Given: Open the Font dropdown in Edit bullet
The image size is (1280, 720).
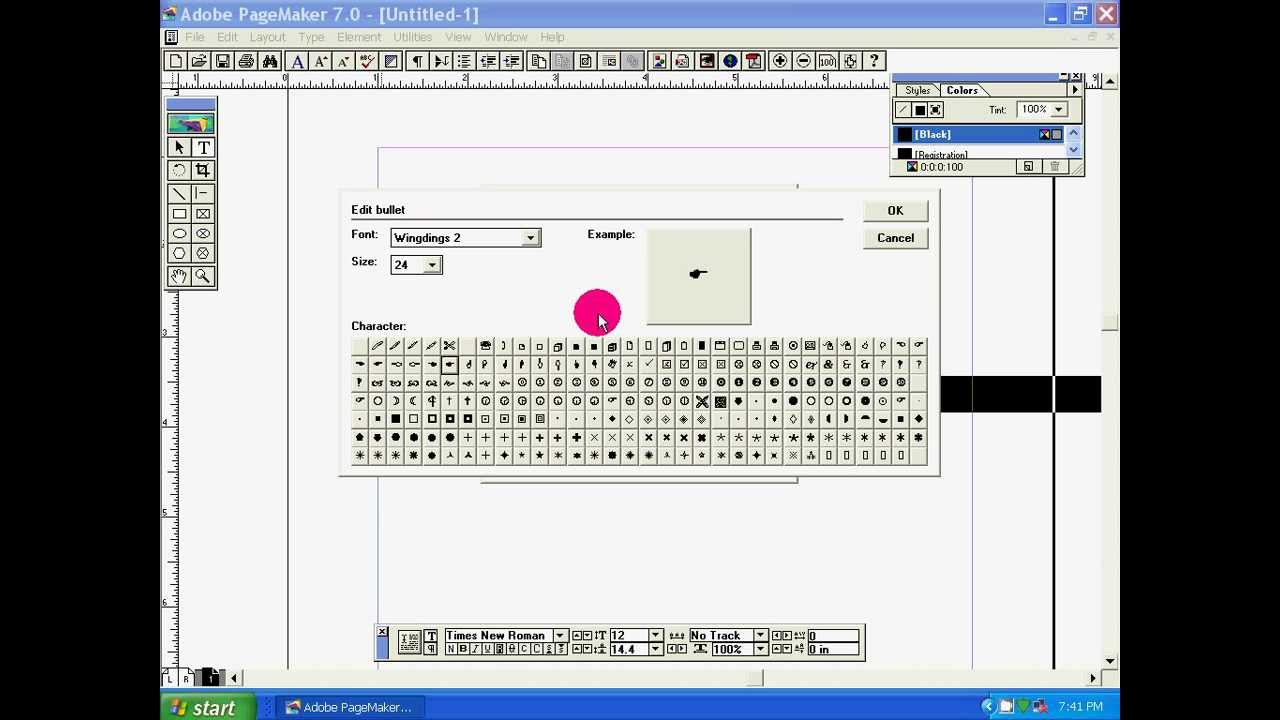Looking at the screenshot, I should [531, 238].
